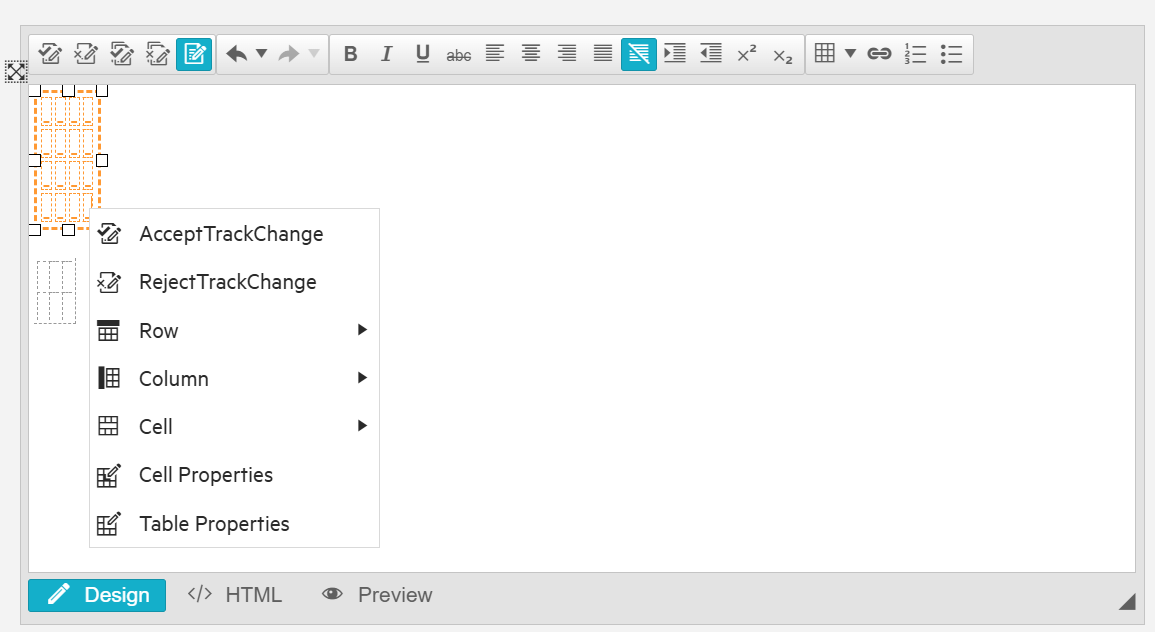This screenshot has width=1155, height=632.
Task: Insert a hyperlink
Action: click(879, 54)
